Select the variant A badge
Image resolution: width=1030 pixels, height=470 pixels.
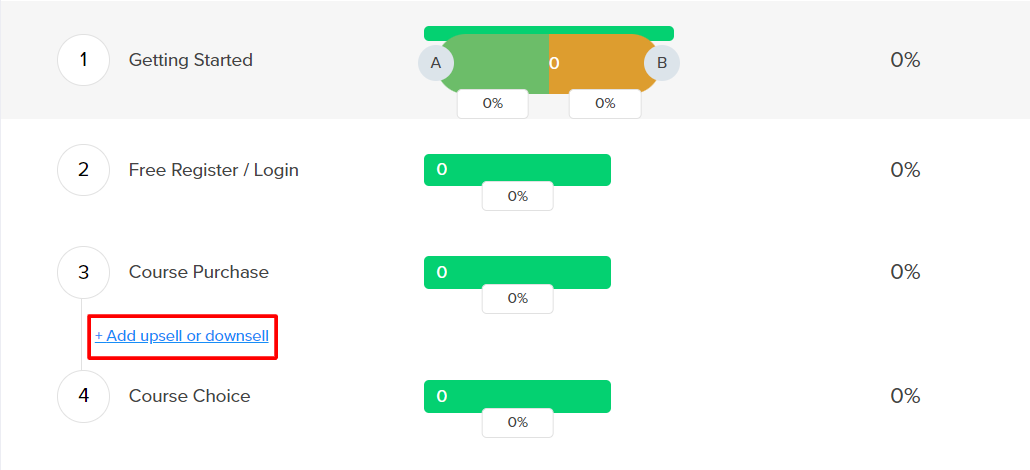(x=435, y=63)
